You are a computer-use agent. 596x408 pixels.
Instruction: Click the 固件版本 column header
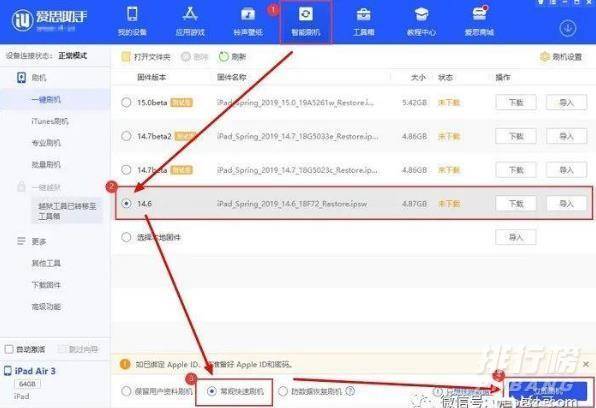(x=151, y=78)
